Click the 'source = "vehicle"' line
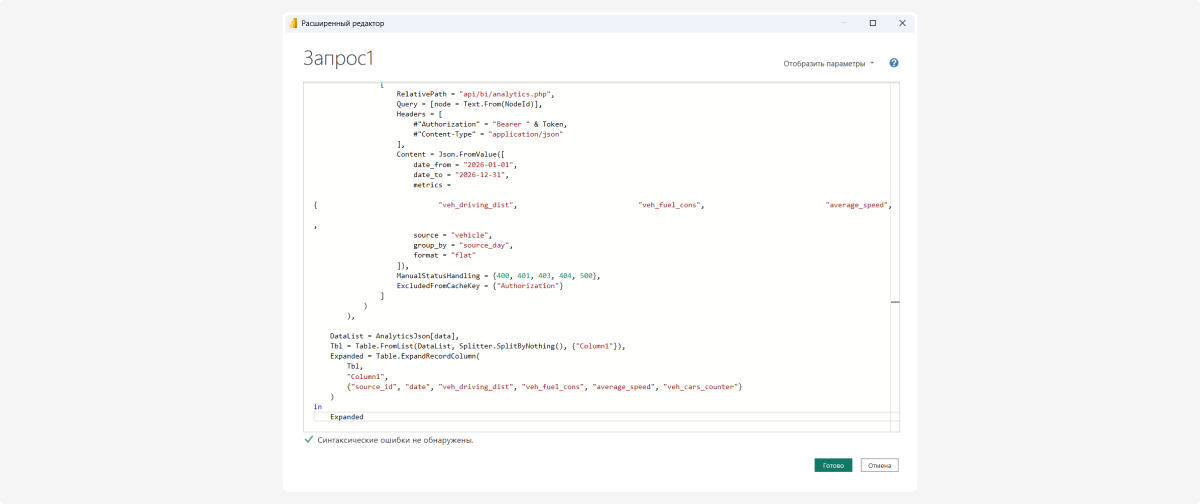The height and width of the screenshot is (504, 1200). tap(453, 235)
